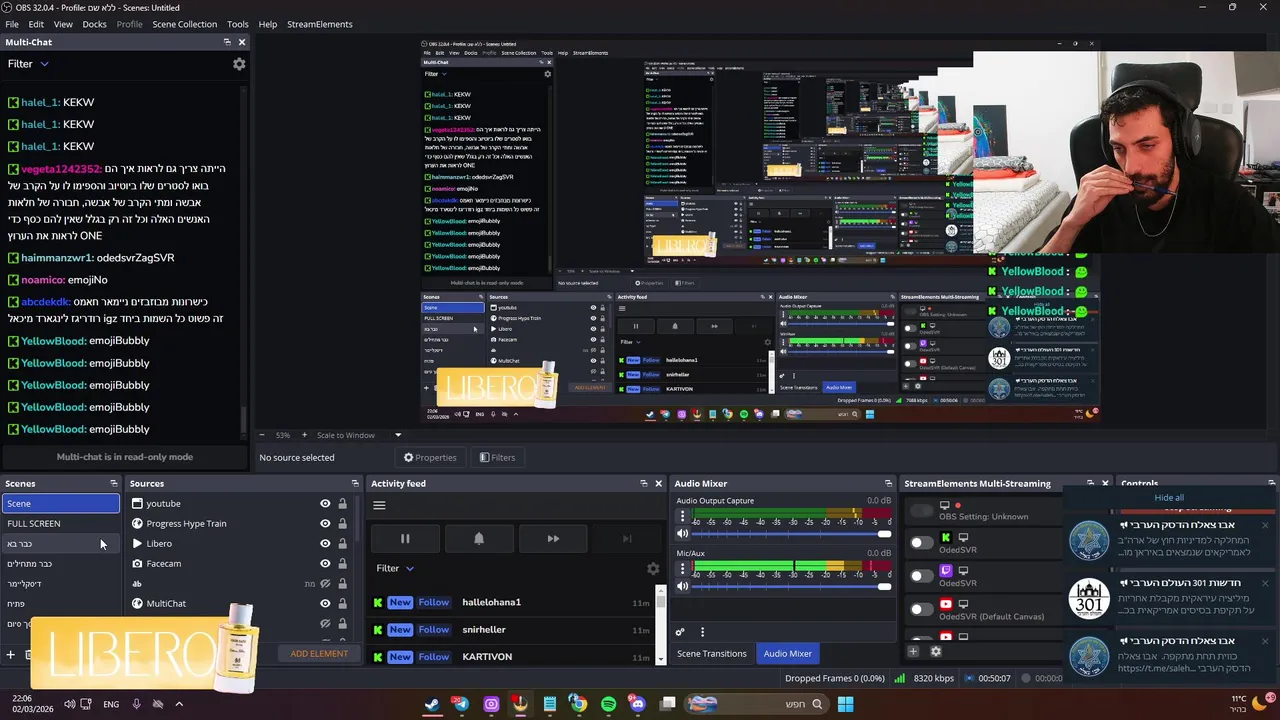Viewport: 1280px width, 720px height.
Task: Follow hallelohana1 in the Activity feed
Action: tap(434, 602)
